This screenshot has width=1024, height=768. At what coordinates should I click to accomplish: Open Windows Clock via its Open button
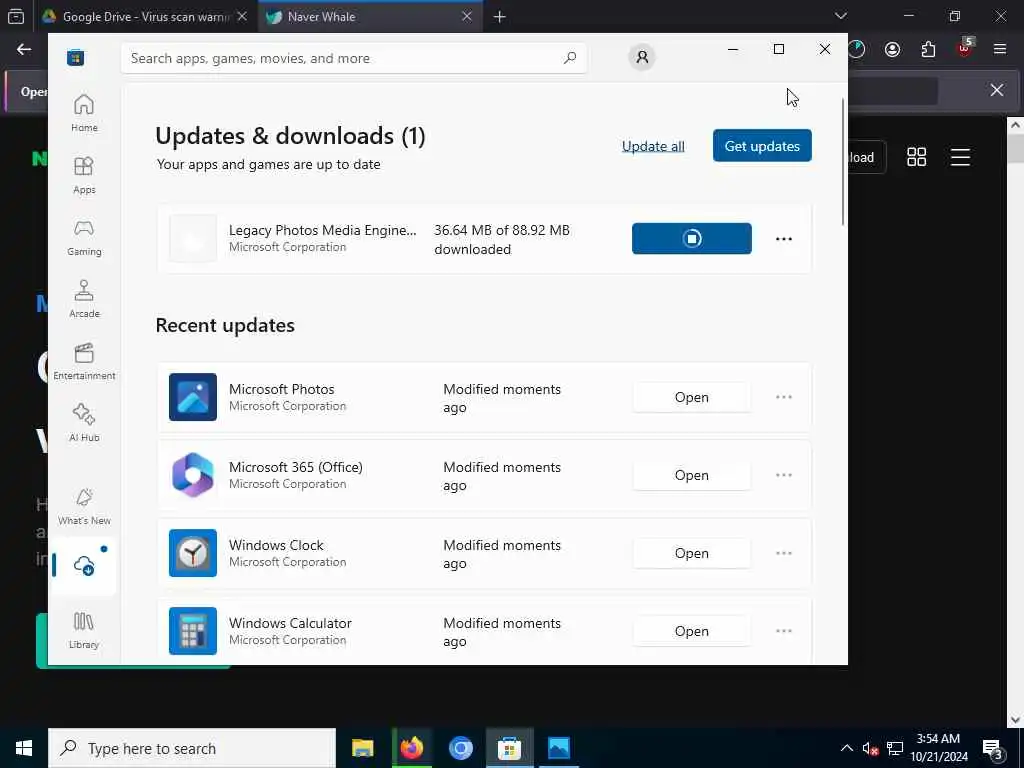click(x=692, y=553)
